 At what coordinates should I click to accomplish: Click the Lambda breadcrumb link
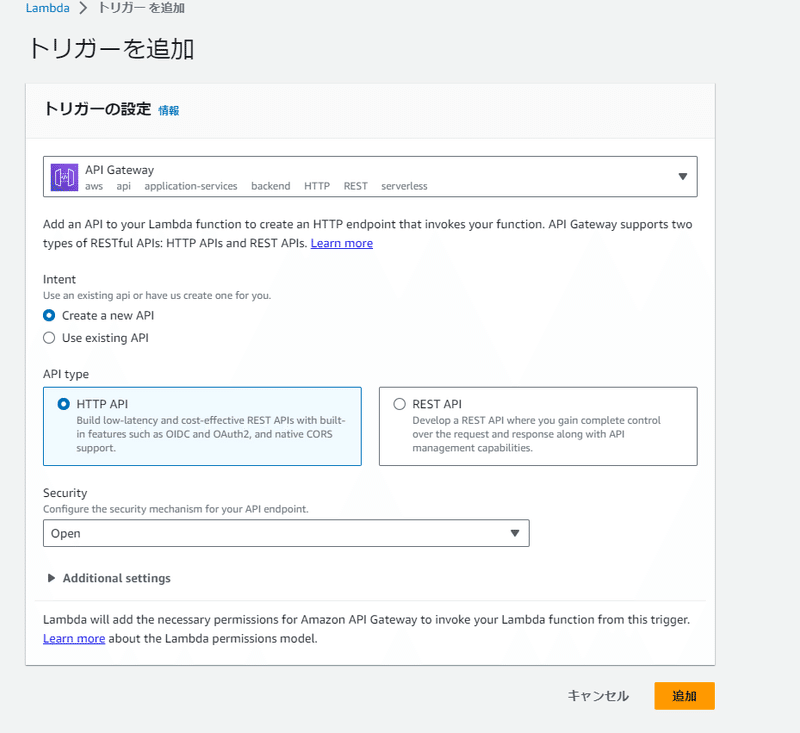click(x=47, y=8)
